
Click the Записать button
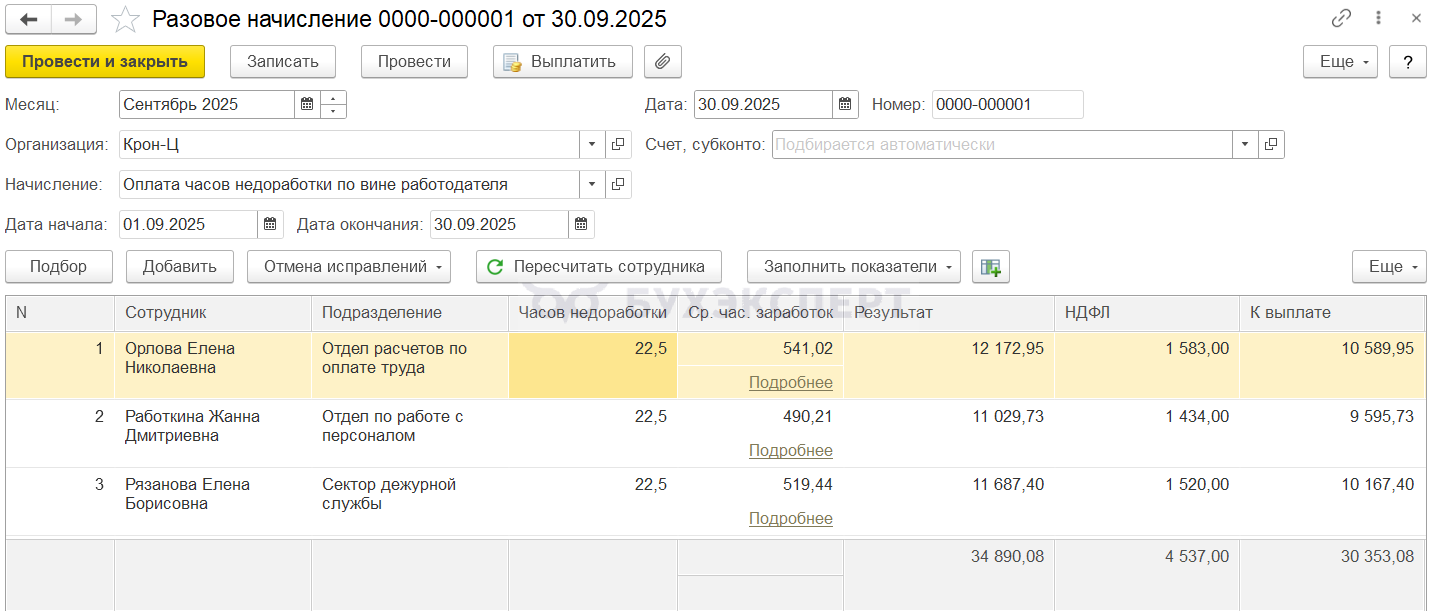[283, 61]
